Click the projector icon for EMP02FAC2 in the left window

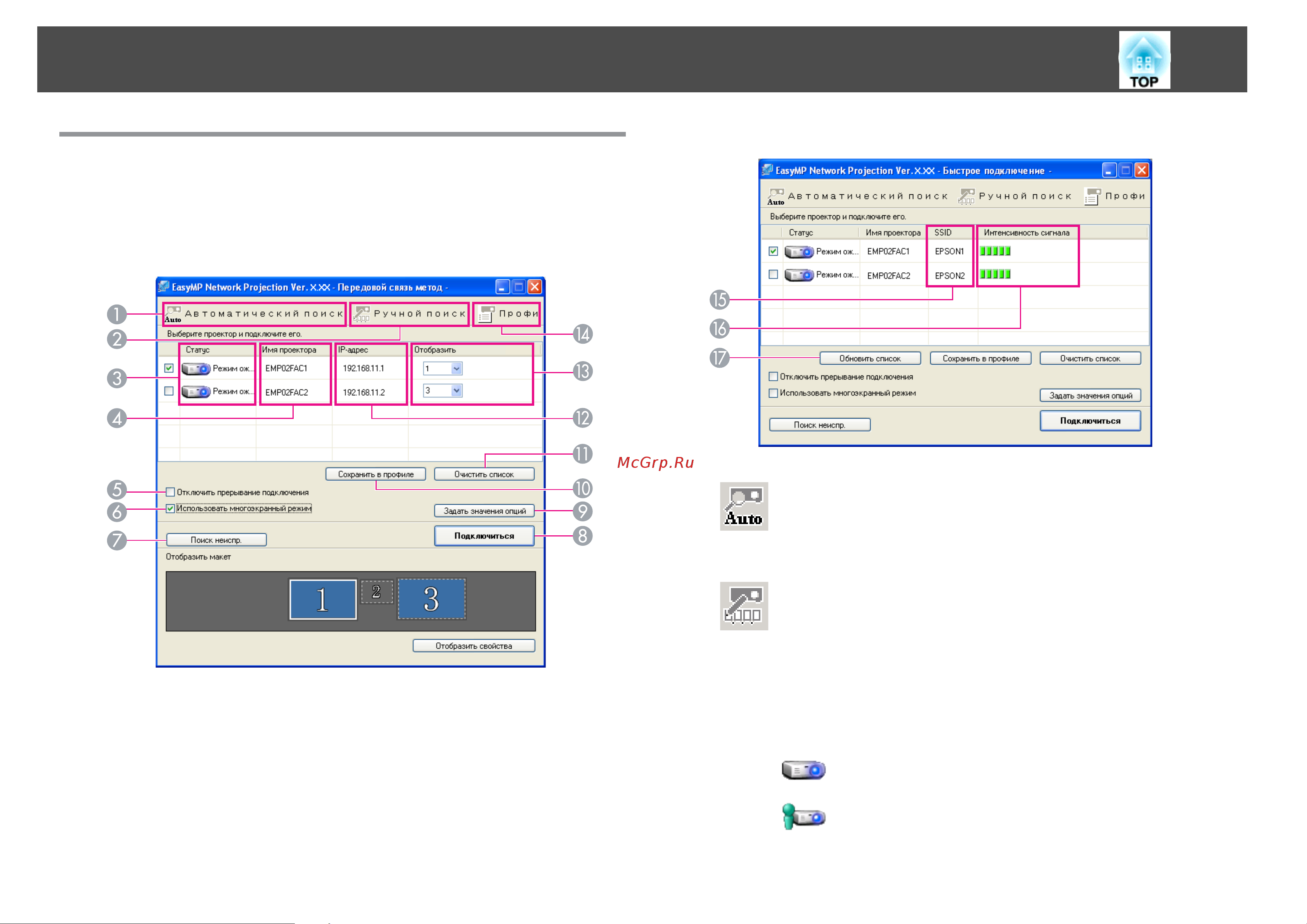point(196,392)
